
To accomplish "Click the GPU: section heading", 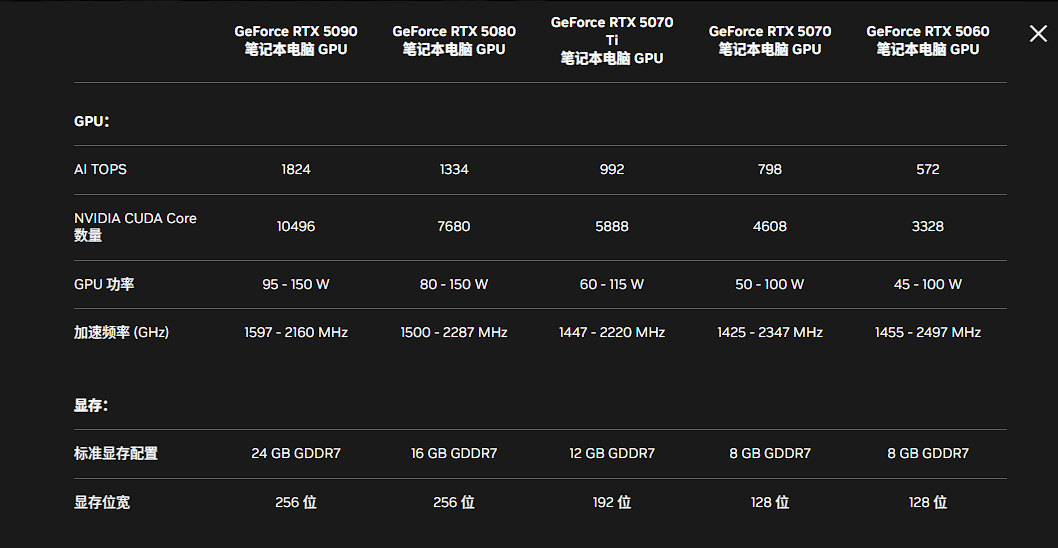I will (x=91, y=121).
